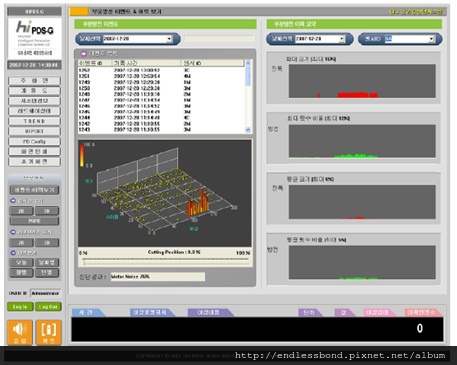Select event row 1250
The height and width of the screenshot is (365, 457).
click(x=161, y=88)
